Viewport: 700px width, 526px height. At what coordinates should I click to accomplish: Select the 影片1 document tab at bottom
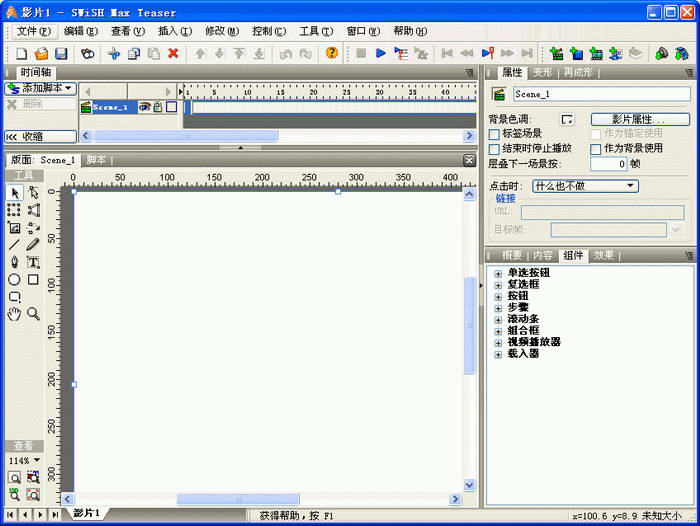click(87, 513)
